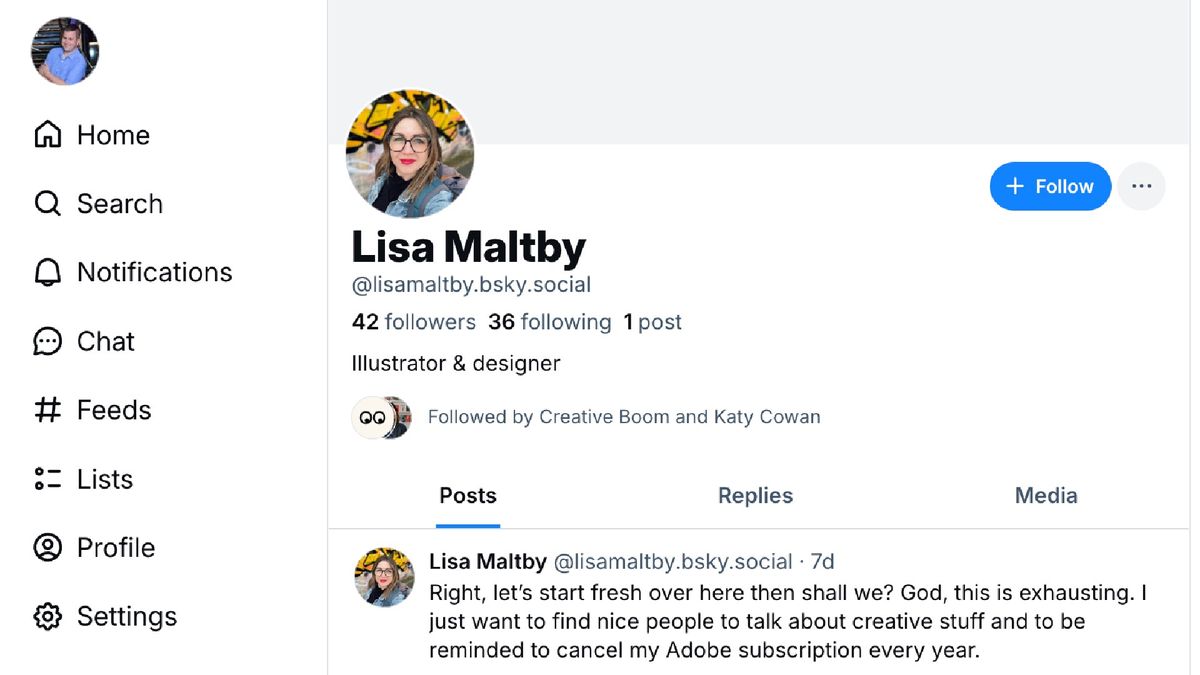The height and width of the screenshot is (675, 1200).
Task: Open 'Followed by Creative Boom and Katy Cowan'
Action: [x=623, y=417]
